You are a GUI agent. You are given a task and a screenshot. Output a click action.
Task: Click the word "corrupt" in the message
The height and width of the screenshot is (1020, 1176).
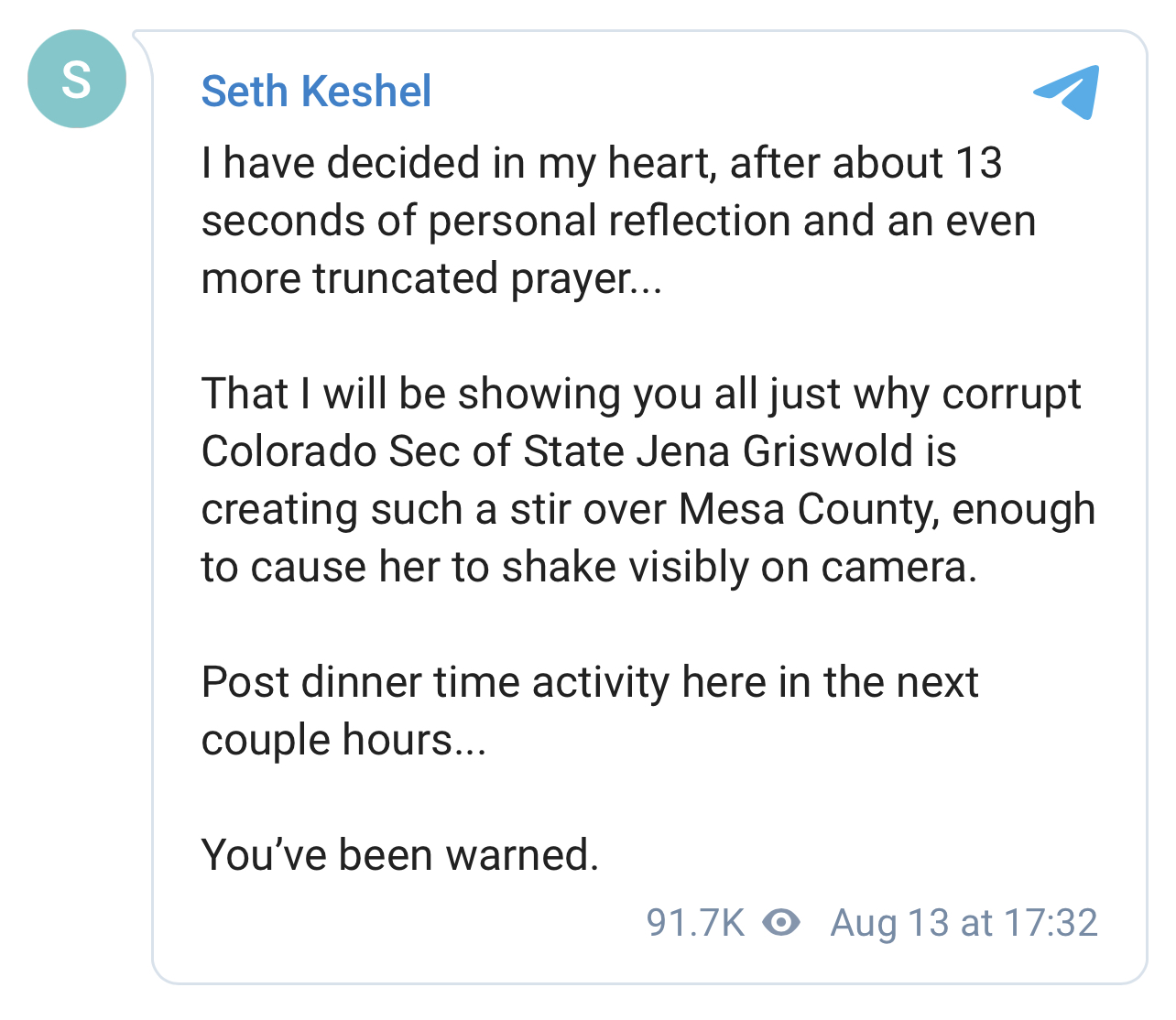[1011, 394]
